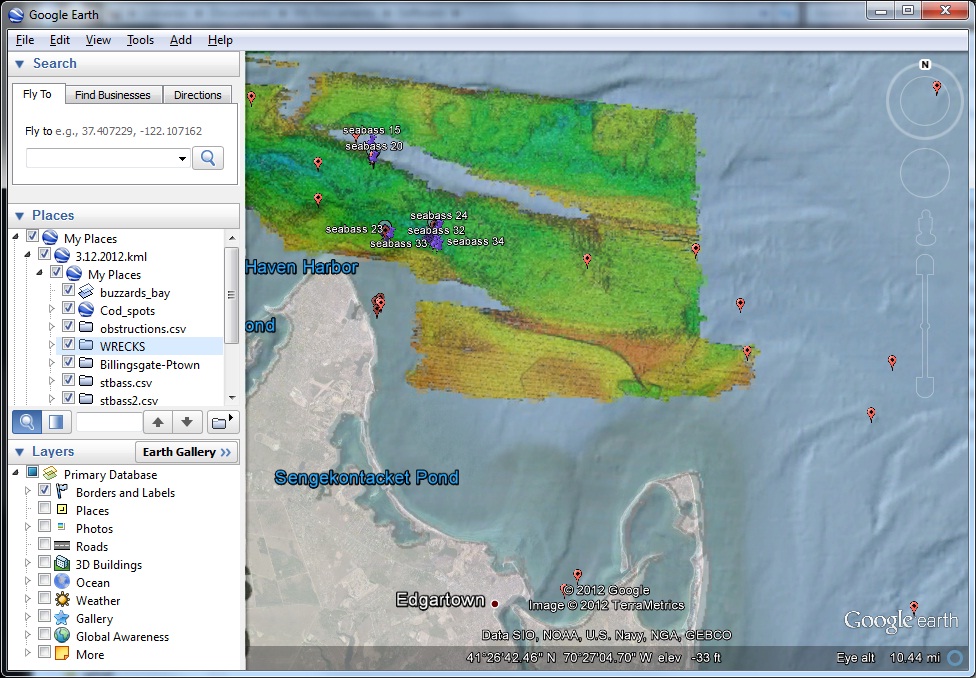The height and width of the screenshot is (678, 976).
Task: Click the Places find text field
Action: pos(109,422)
